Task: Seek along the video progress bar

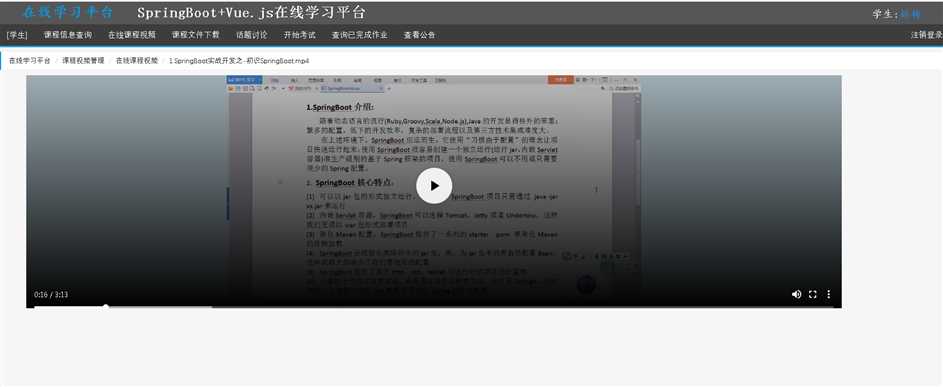Action: (x=434, y=307)
